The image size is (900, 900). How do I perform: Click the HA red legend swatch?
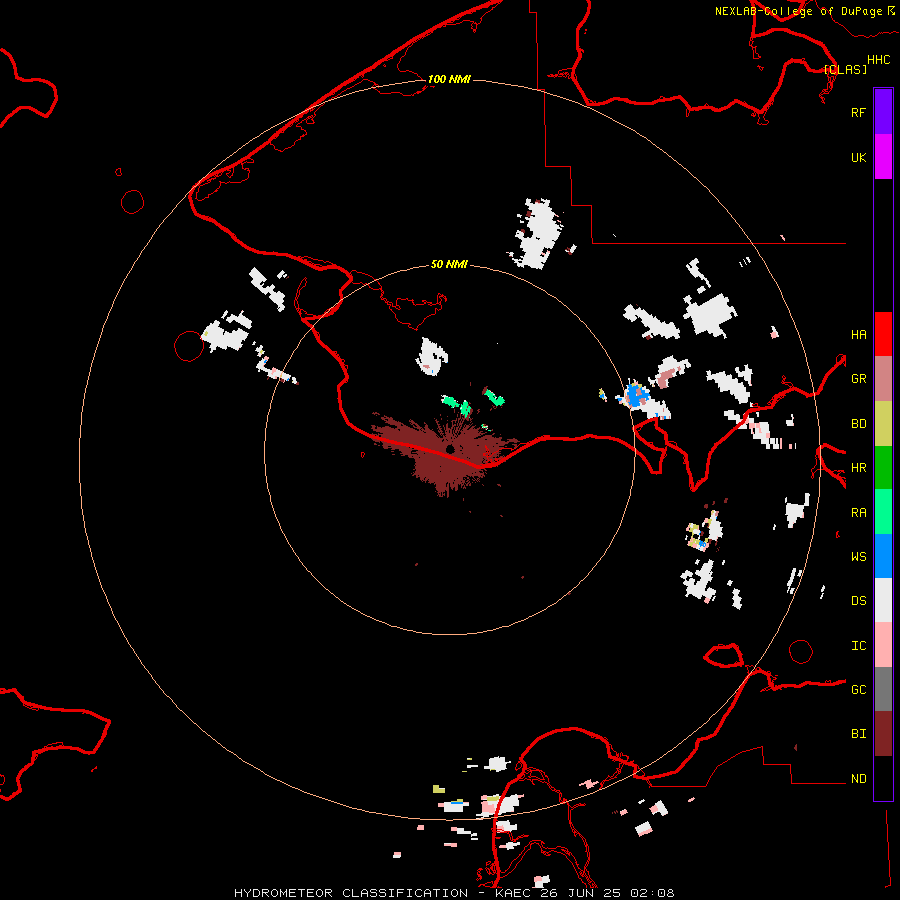click(x=883, y=334)
